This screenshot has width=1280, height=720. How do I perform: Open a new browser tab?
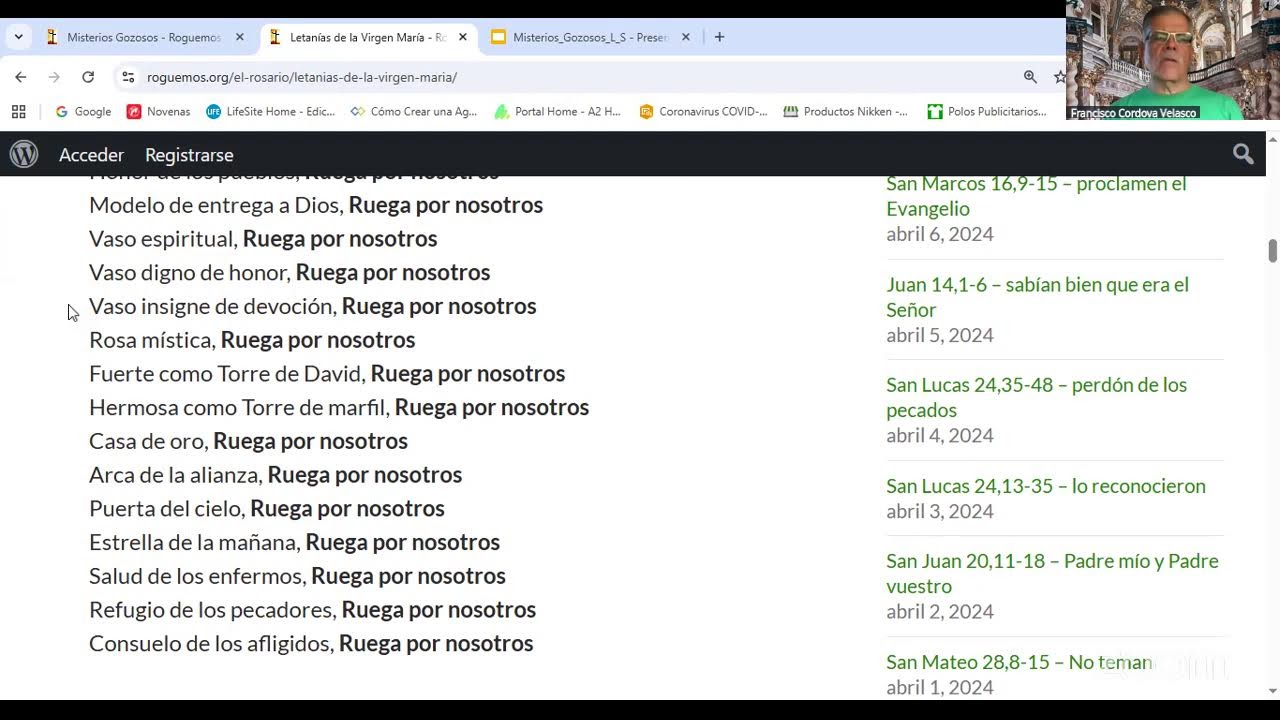pos(719,37)
